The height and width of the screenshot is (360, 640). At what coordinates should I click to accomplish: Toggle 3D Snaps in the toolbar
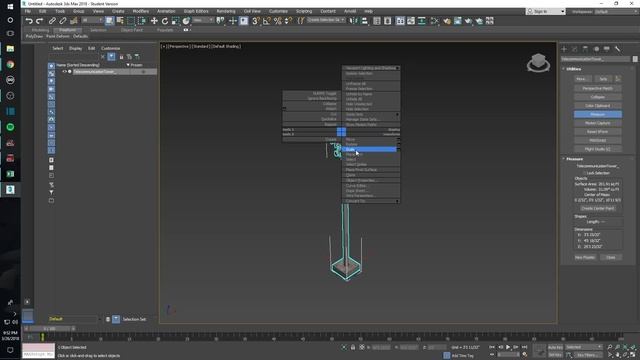pyautogui.click(x=256, y=20)
